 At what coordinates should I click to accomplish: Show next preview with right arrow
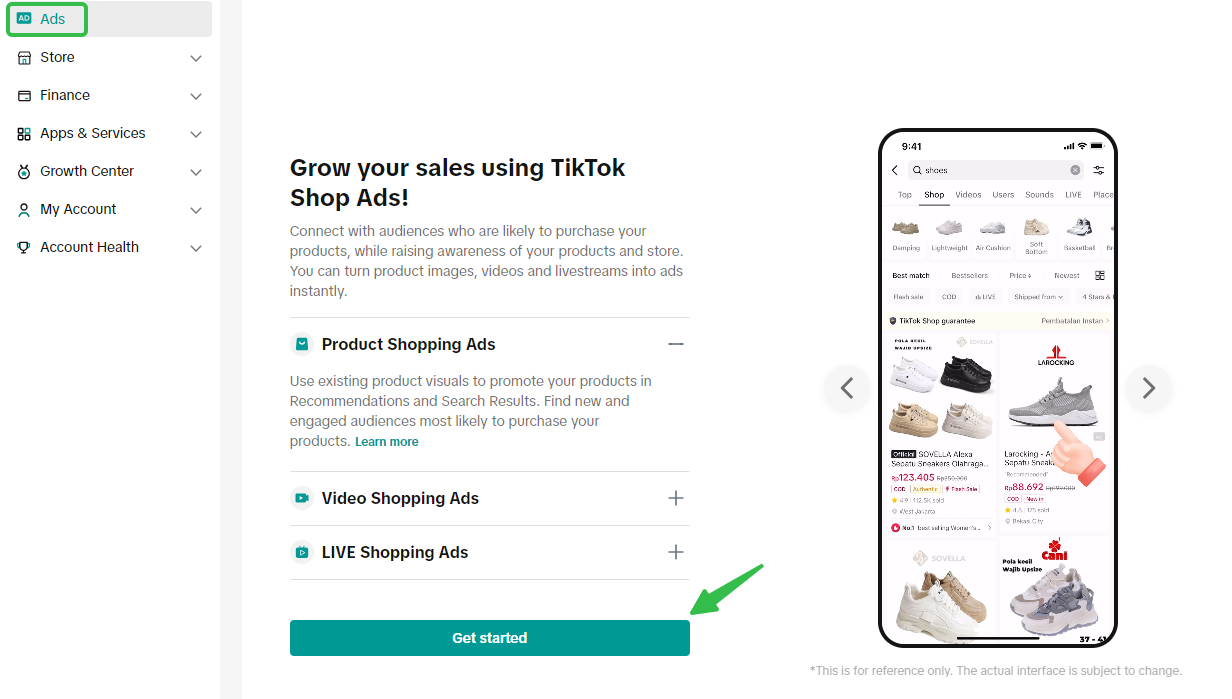tap(1148, 388)
